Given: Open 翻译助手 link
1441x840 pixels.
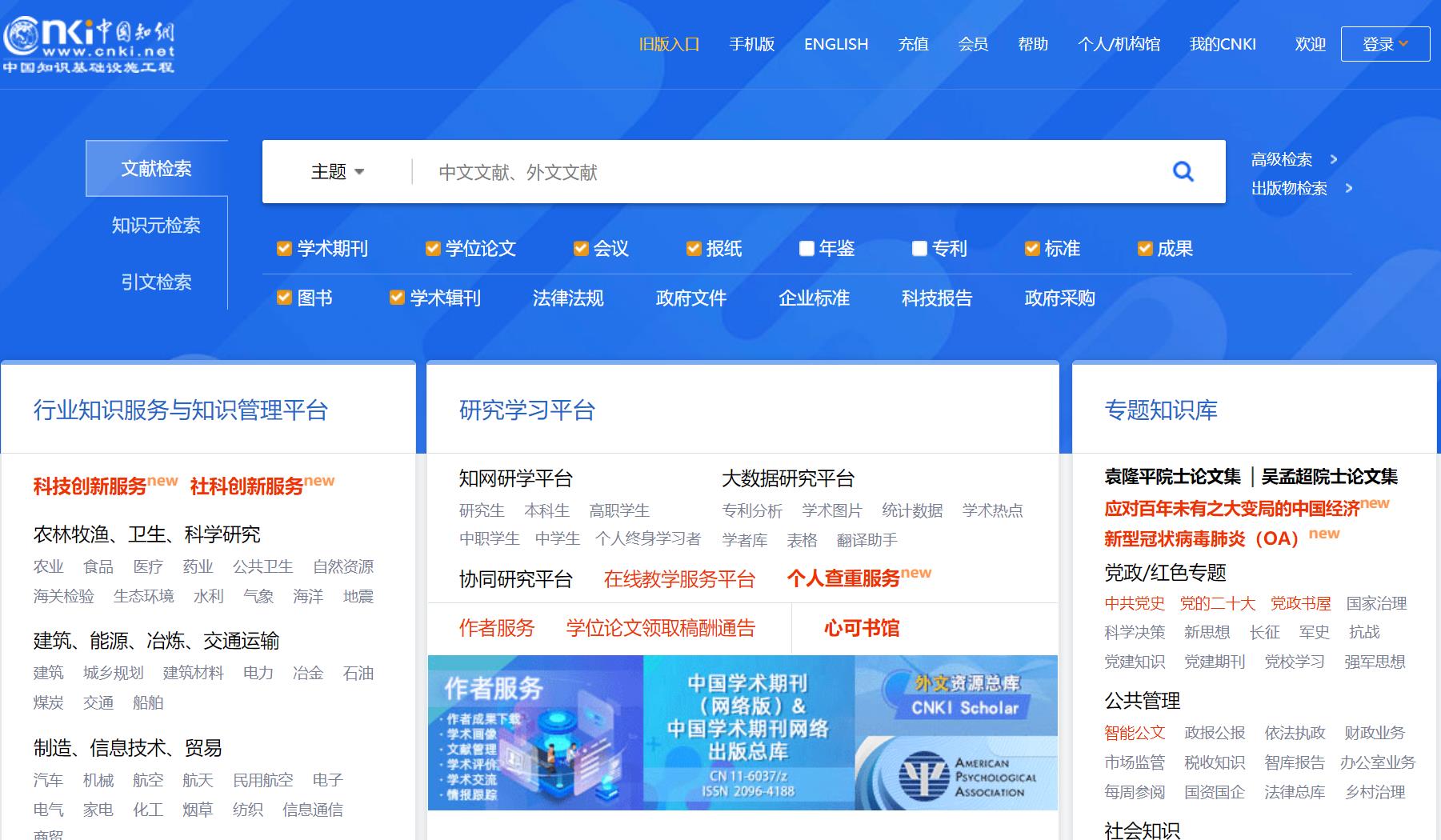Looking at the screenshot, I should point(867,540).
